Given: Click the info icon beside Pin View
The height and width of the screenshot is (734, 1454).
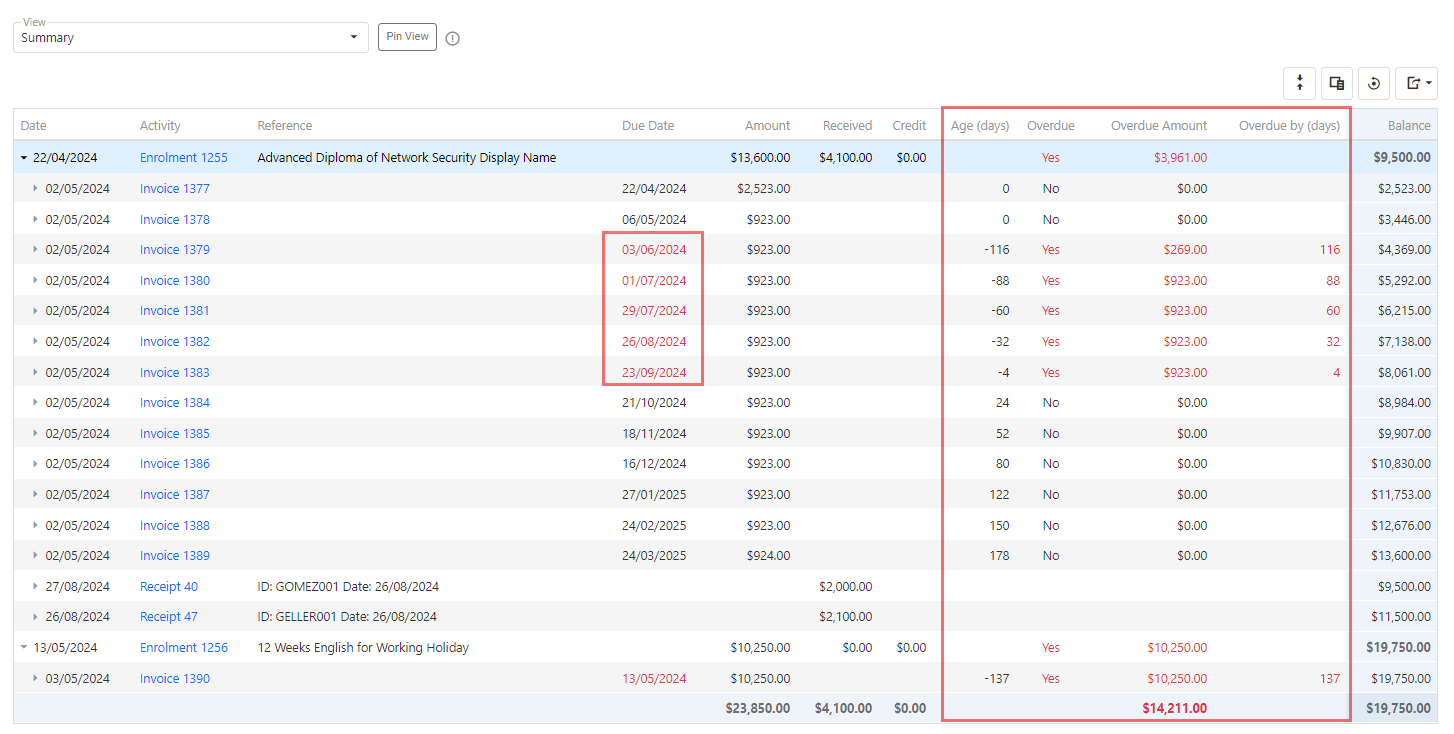Looking at the screenshot, I should 452,38.
